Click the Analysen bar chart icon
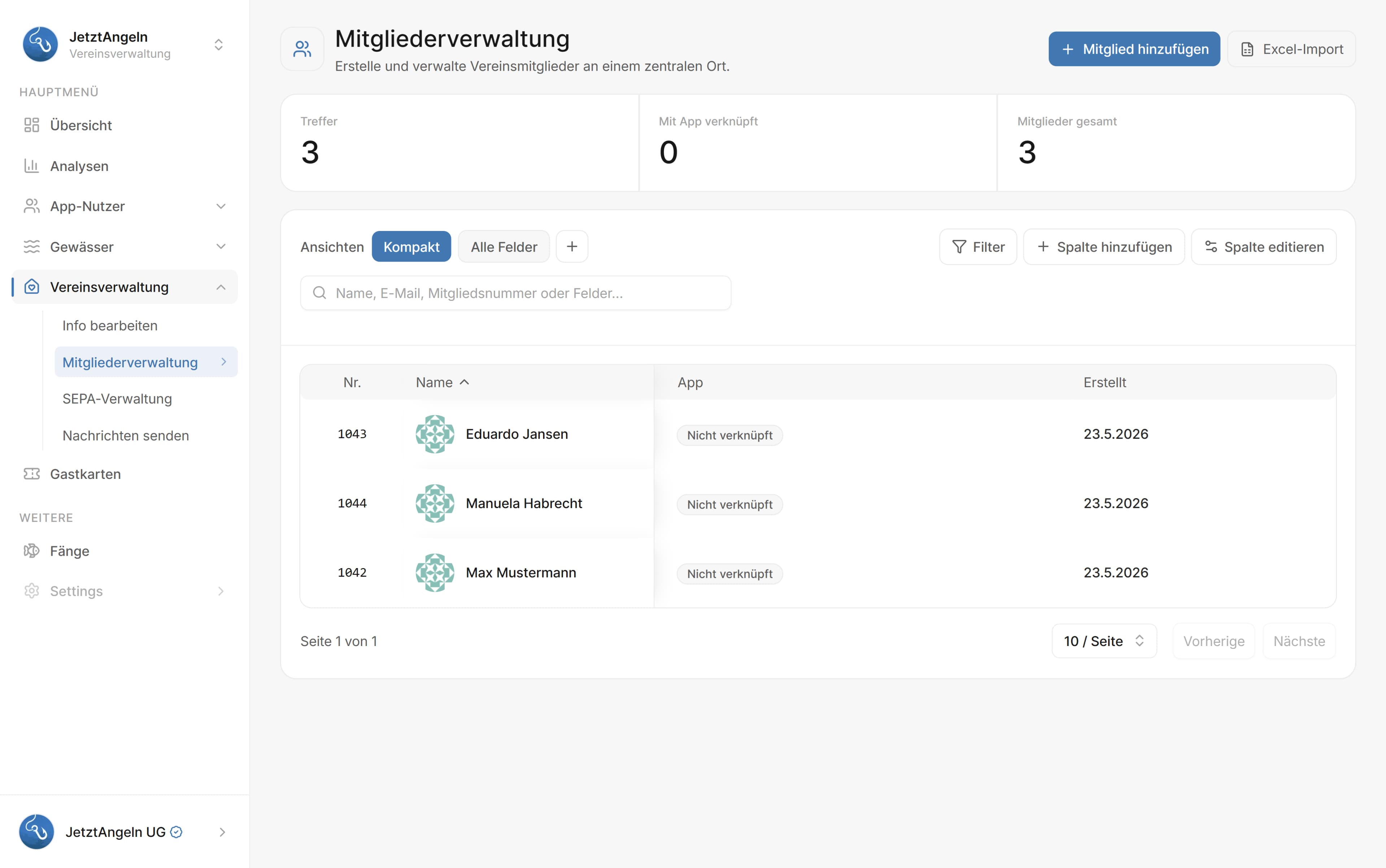 31,166
